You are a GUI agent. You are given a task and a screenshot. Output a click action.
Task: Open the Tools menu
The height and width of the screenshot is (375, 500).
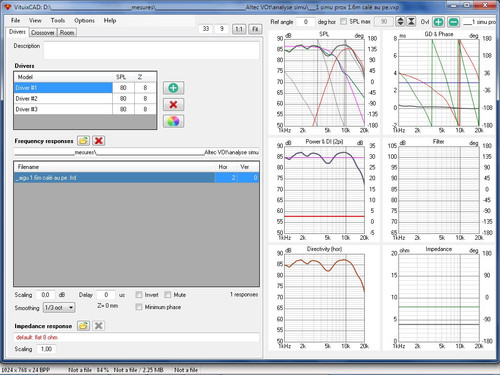(58, 20)
